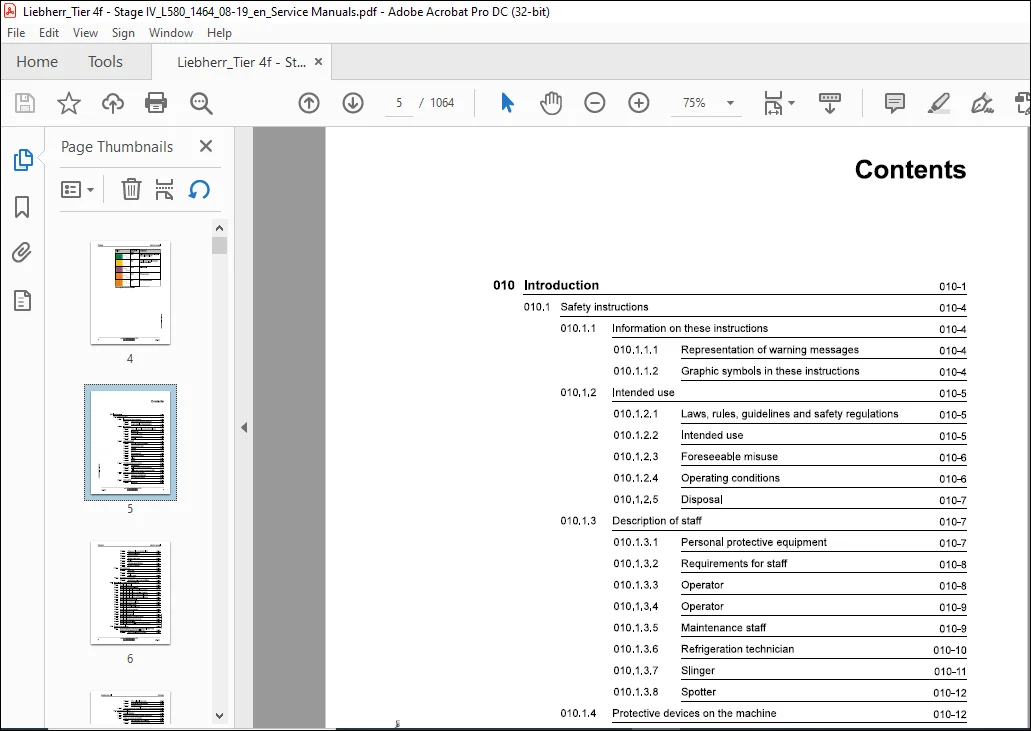Open the thumbnails Options dropdown menu
Image resolution: width=1031 pixels, height=731 pixels.
tap(78, 189)
